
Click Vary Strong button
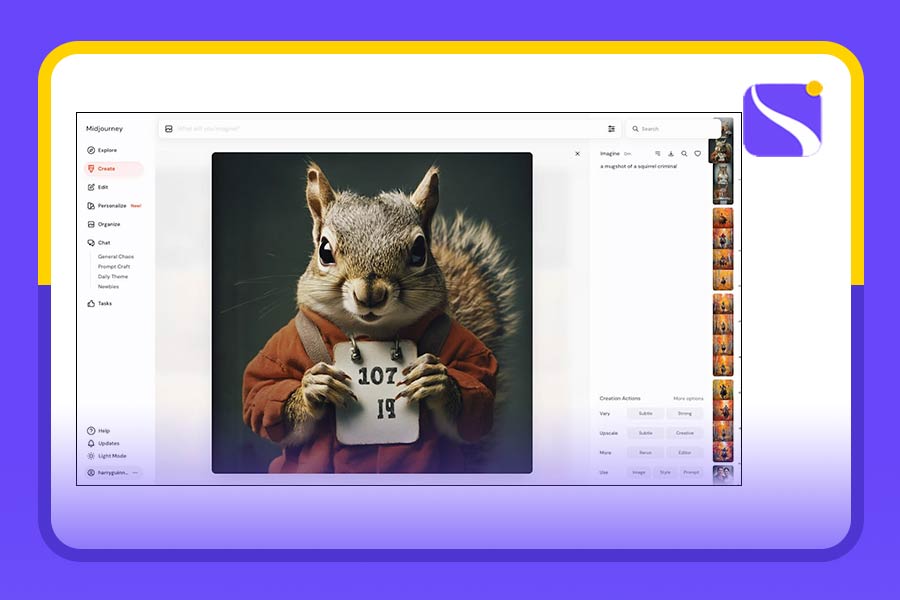(684, 414)
